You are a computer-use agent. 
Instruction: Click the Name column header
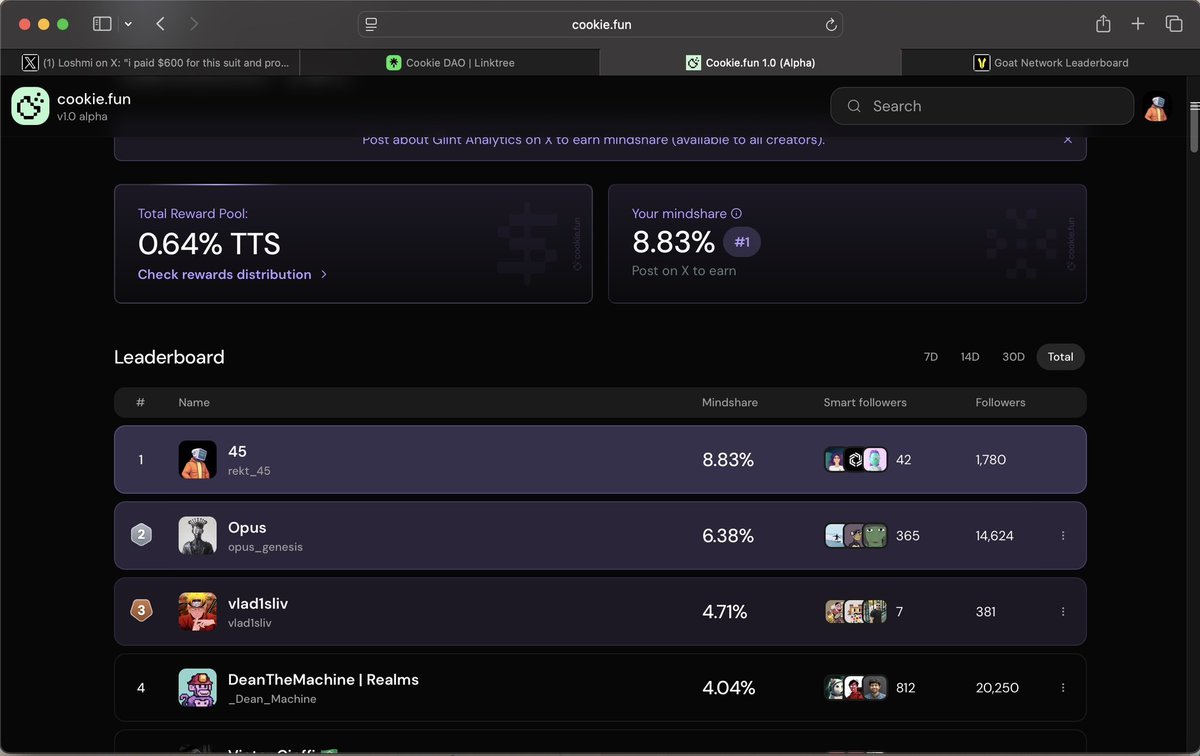(194, 402)
